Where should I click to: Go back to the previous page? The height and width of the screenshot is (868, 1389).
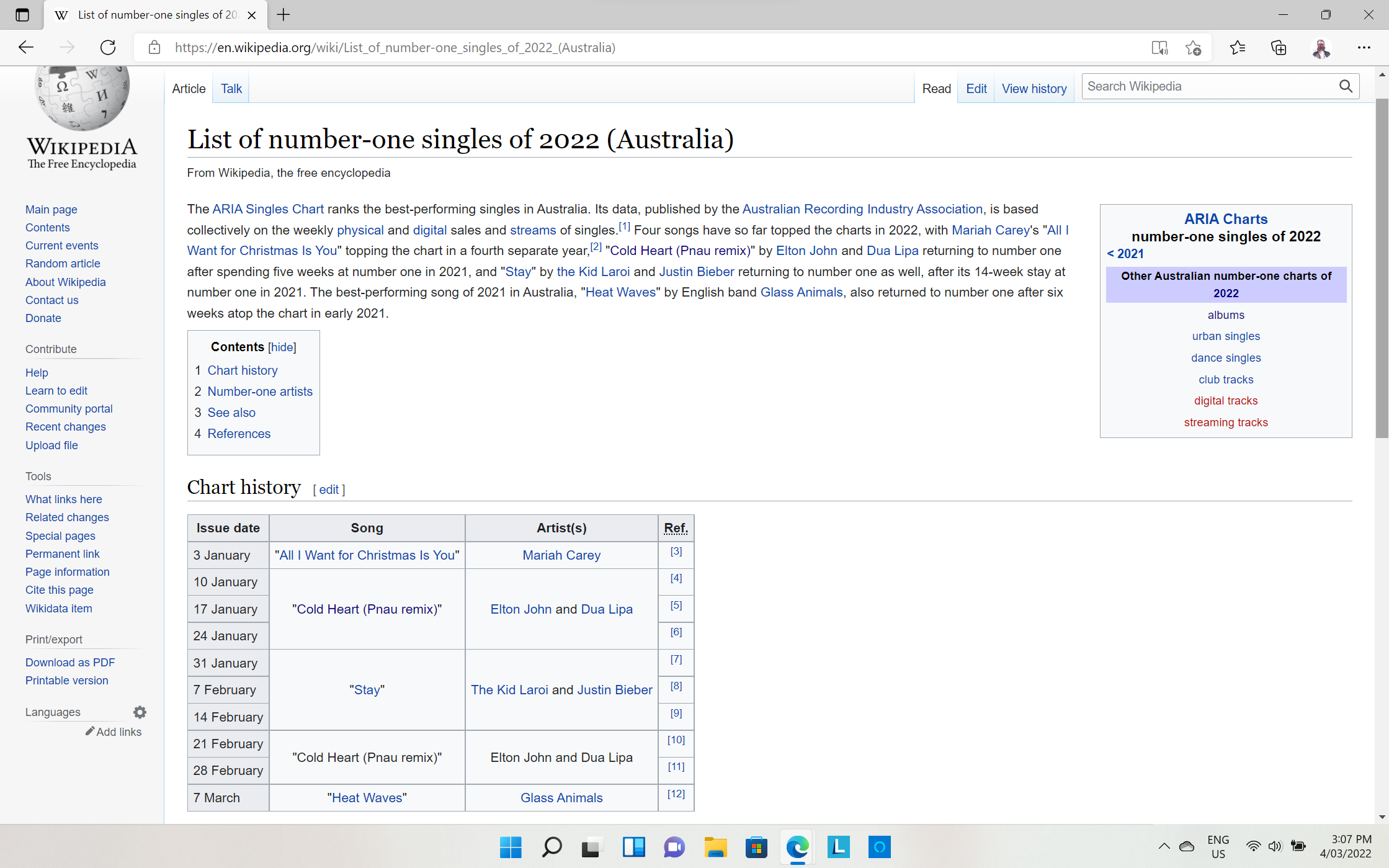pos(25,48)
